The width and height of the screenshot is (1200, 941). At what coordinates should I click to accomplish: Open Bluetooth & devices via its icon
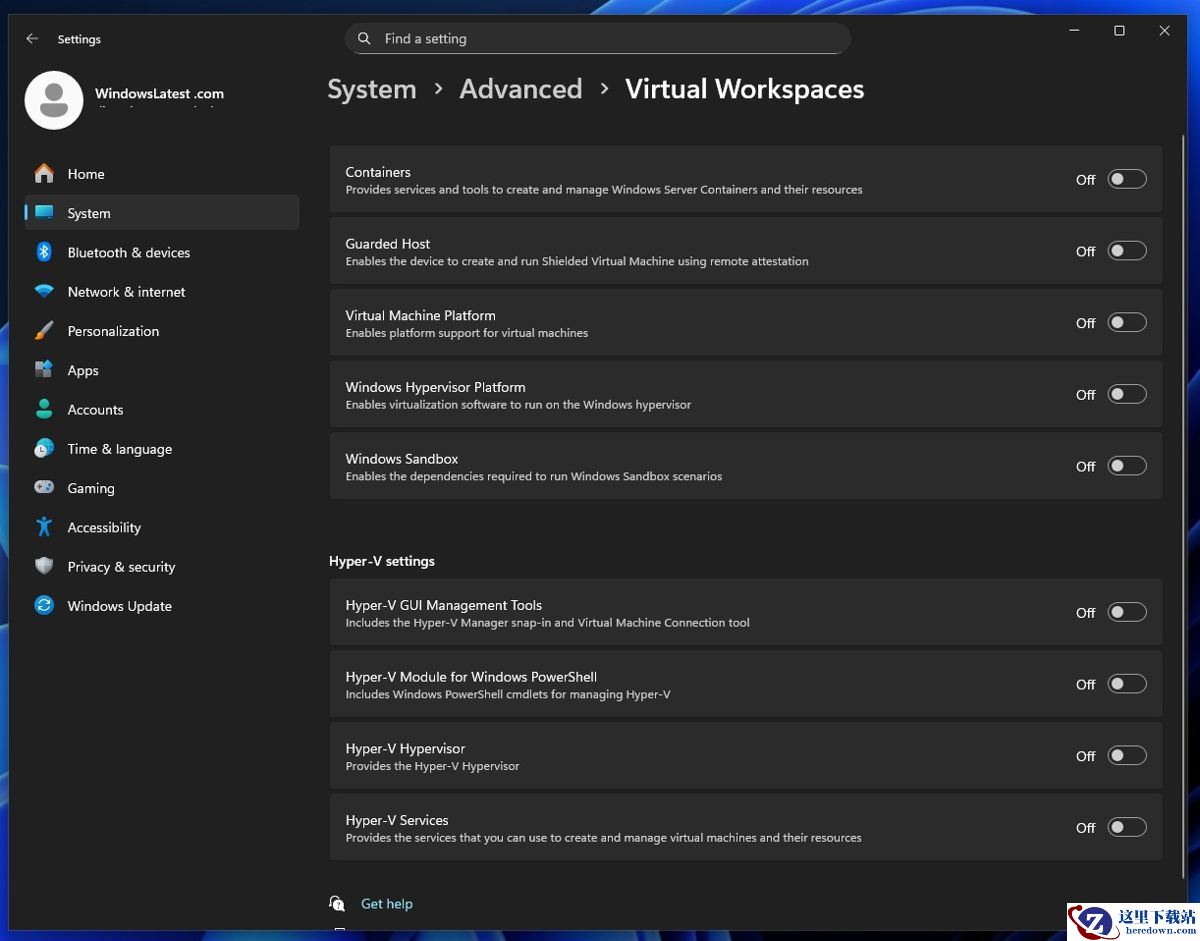pos(44,252)
